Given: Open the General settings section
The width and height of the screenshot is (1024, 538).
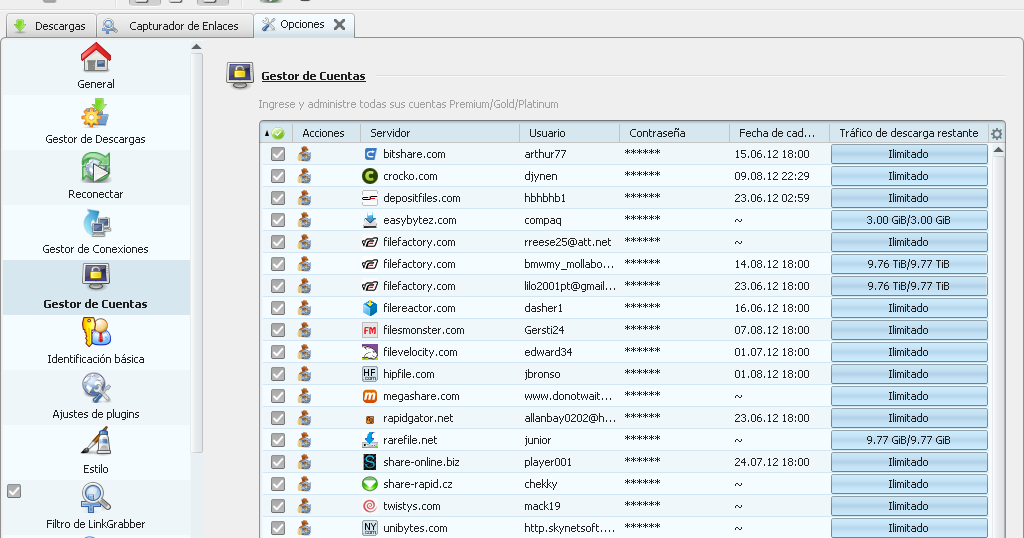Looking at the screenshot, I should [x=95, y=67].
